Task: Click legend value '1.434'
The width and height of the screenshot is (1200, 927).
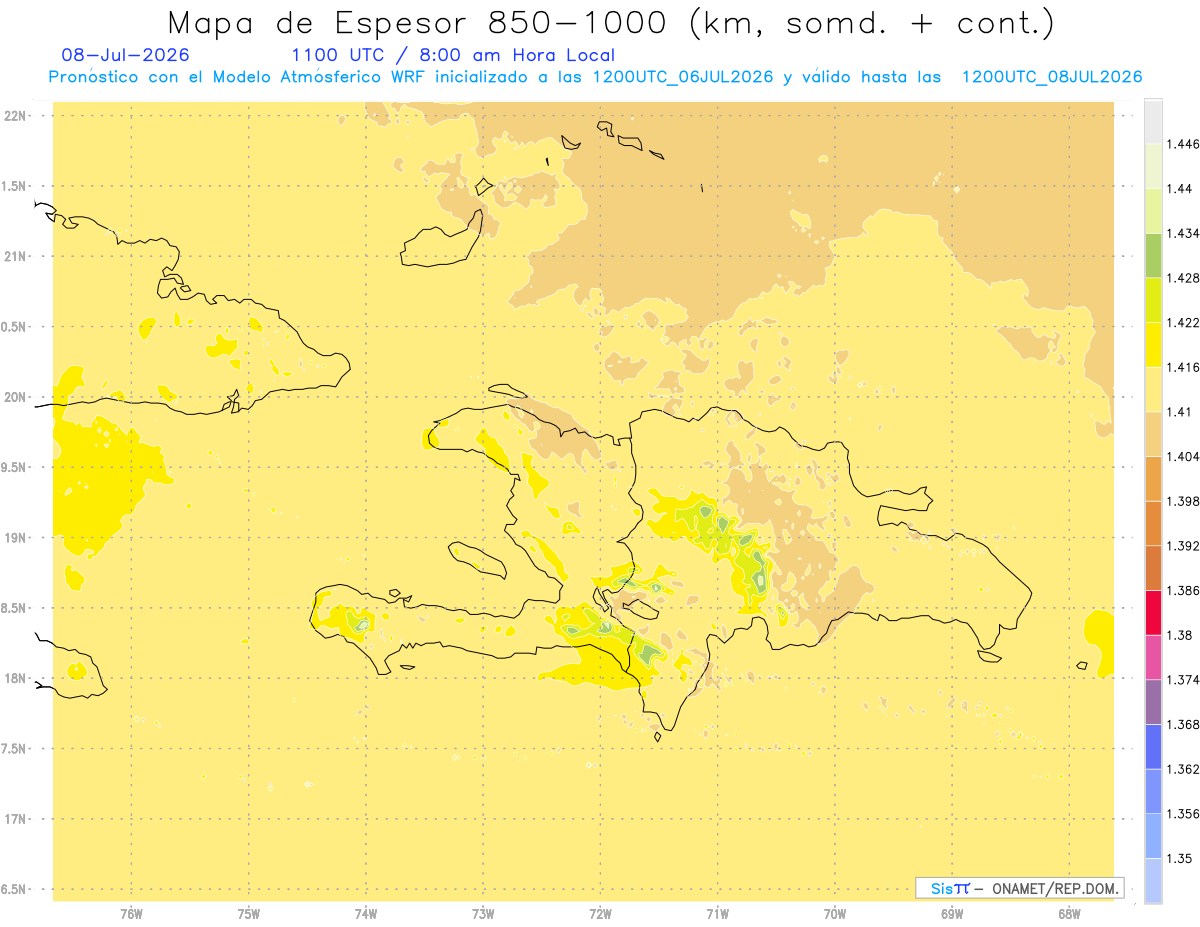Action: click(x=1182, y=233)
